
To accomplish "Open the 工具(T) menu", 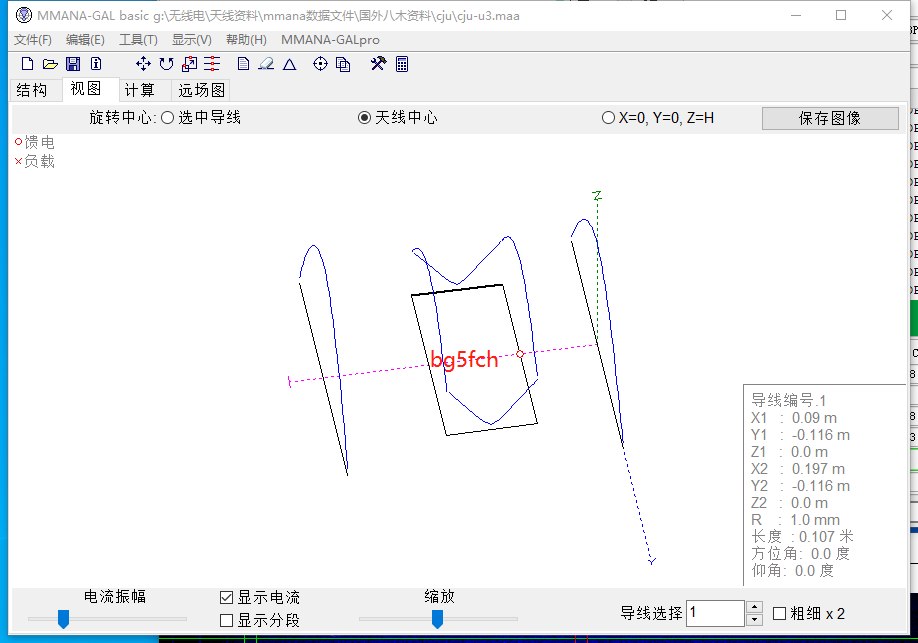I will (x=138, y=40).
